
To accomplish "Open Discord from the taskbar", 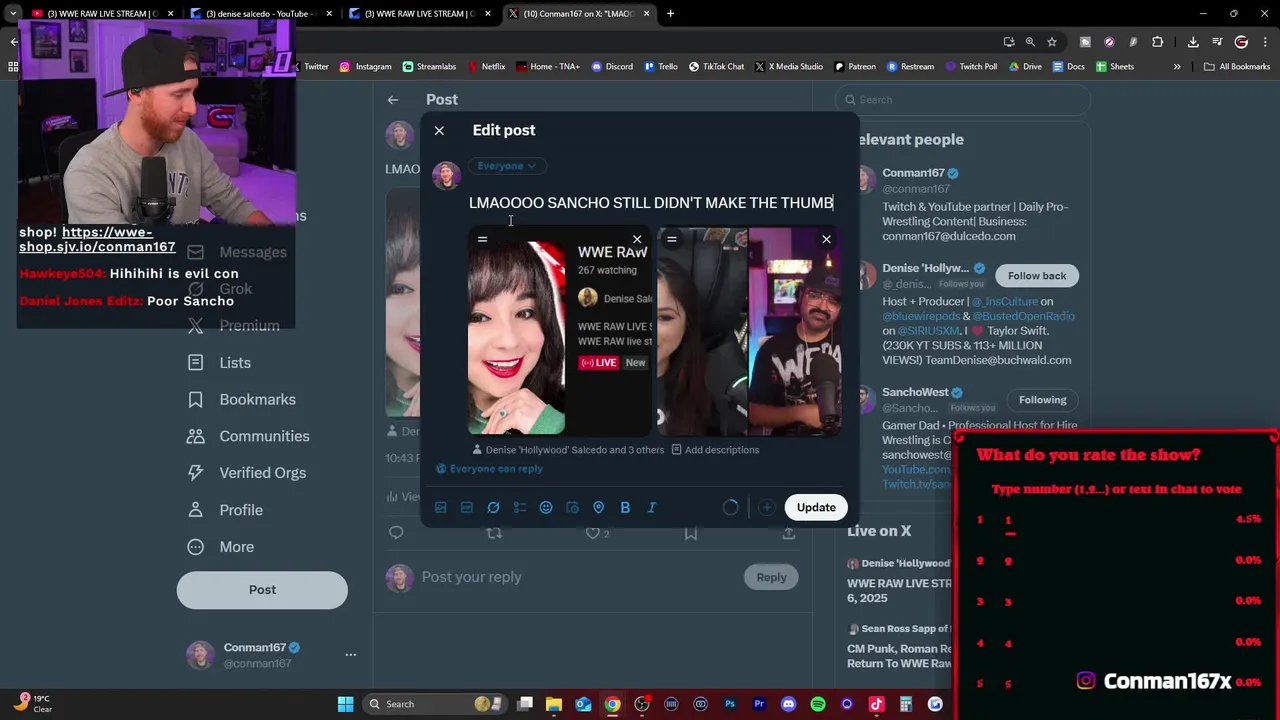I will coord(788,704).
